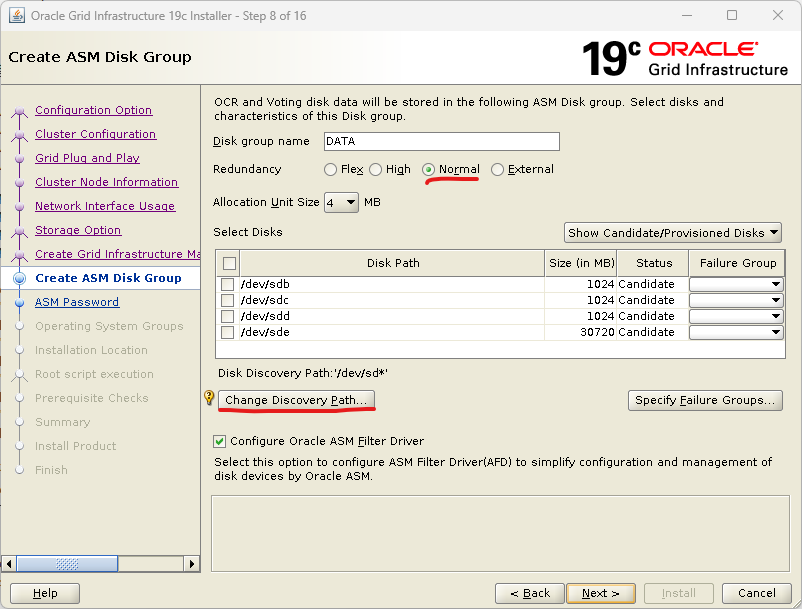Screen dimensions: 802x609
Task: Click Specify Failure Groups button
Action: (x=705, y=400)
